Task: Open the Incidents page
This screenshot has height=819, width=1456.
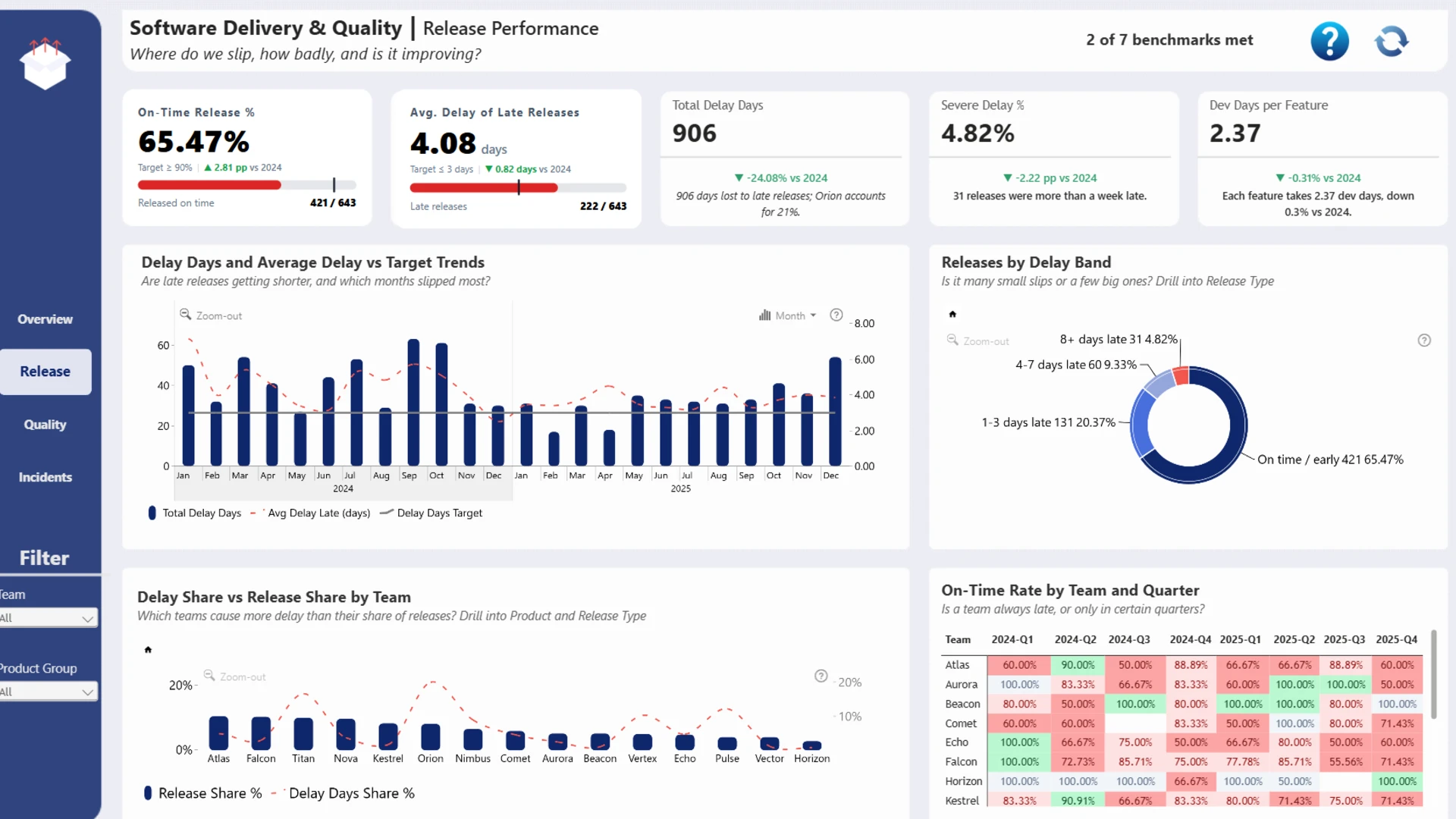Action: pyautogui.click(x=45, y=477)
